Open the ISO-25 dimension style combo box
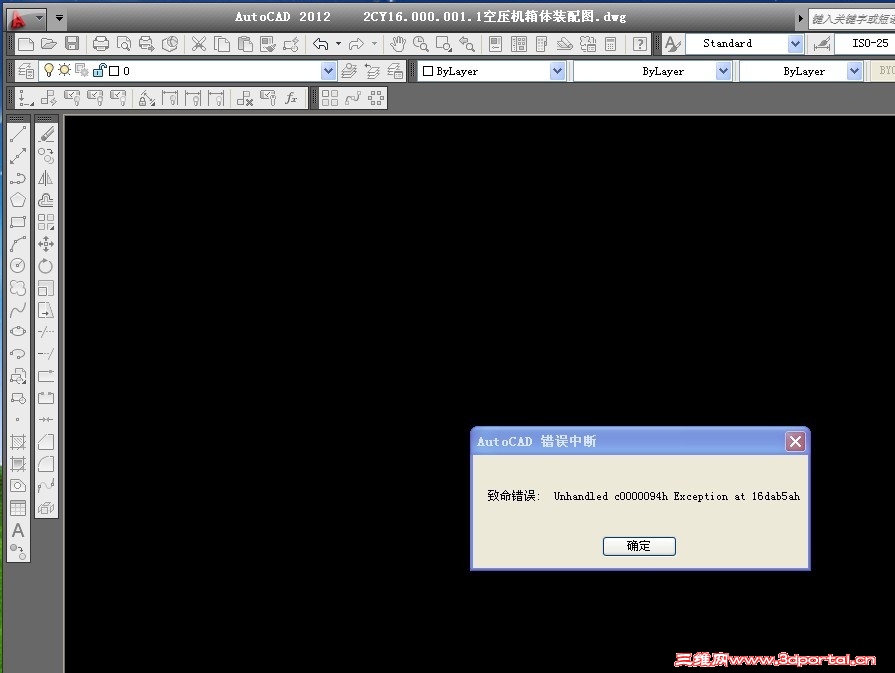Image resolution: width=895 pixels, height=673 pixels. [x=865, y=43]
